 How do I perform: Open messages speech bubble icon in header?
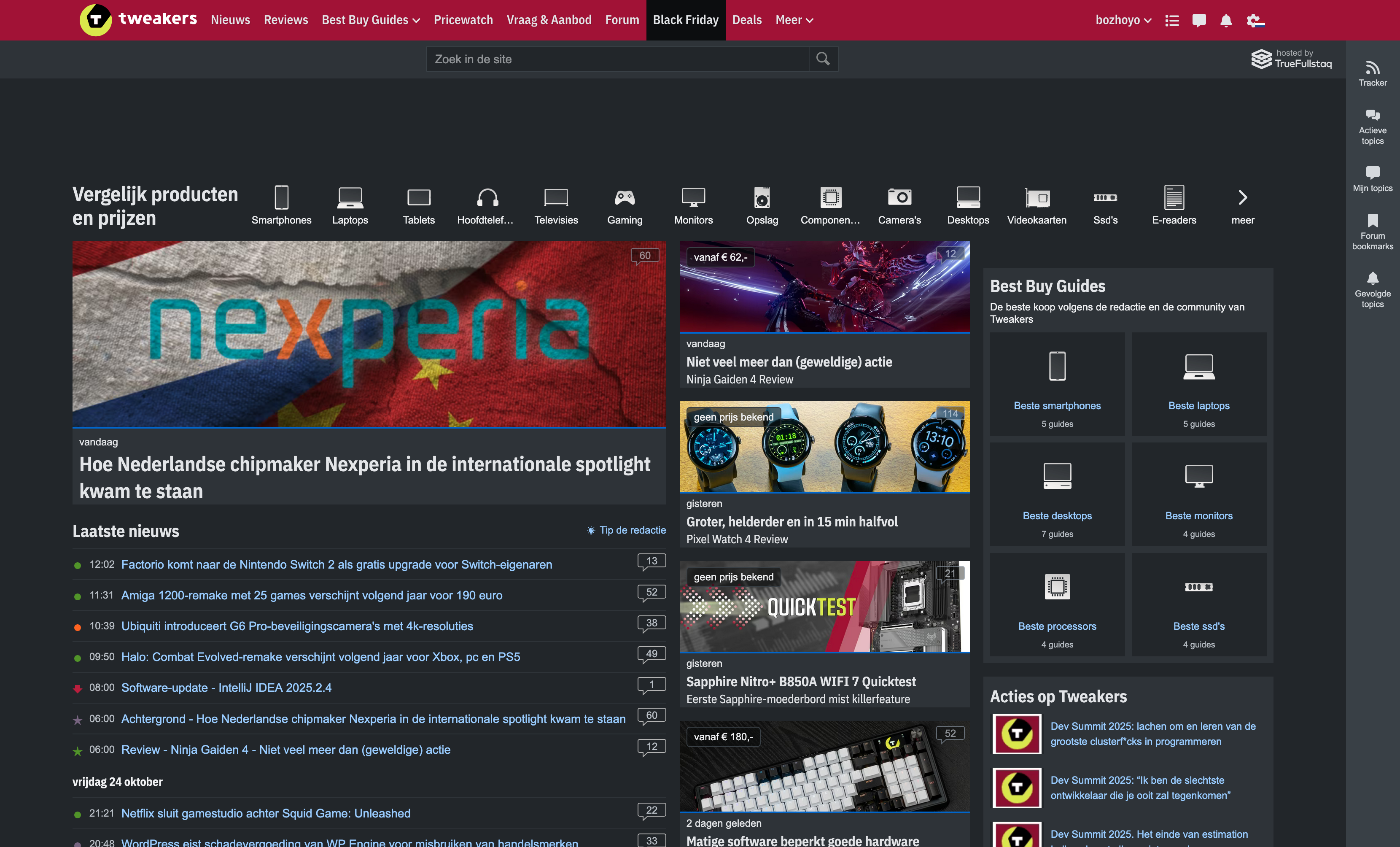[x=1199, y=21]
